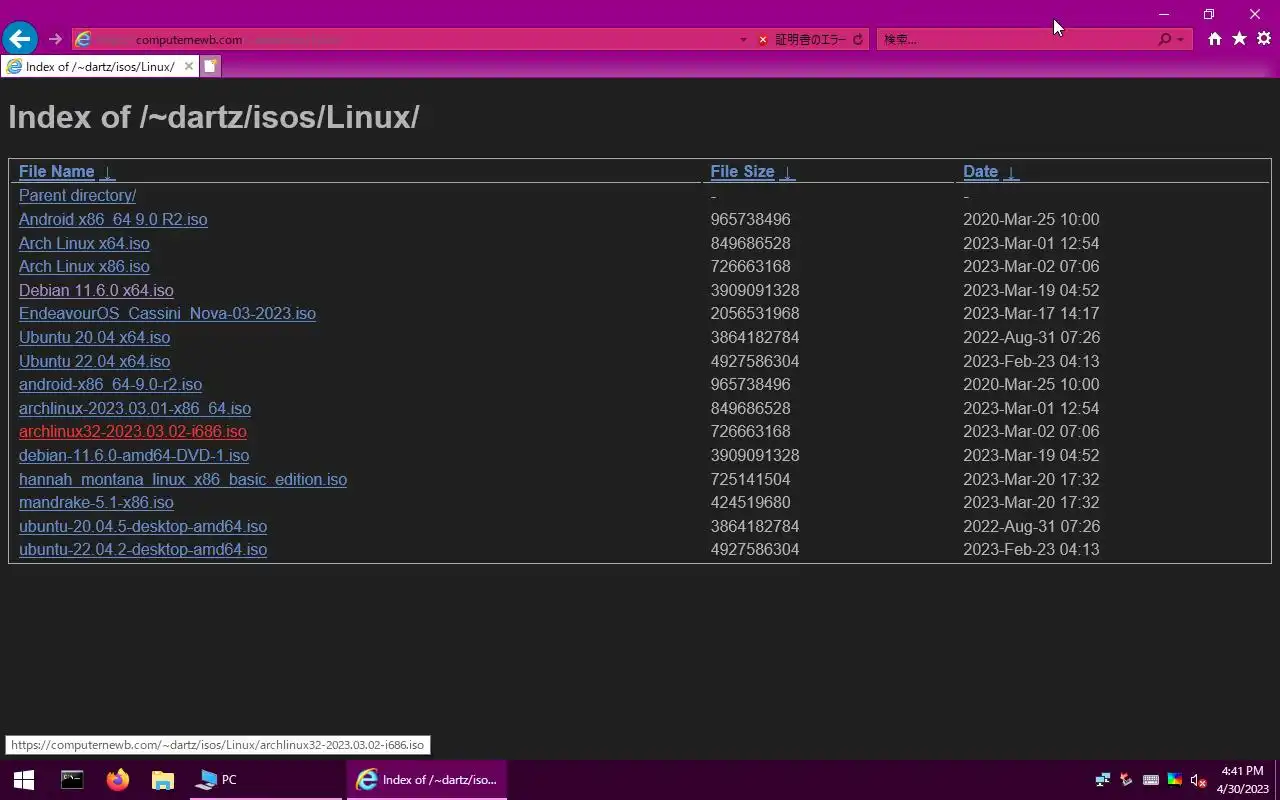The width and height of the screenshot is (1280, 800).
Task: Open the Tools gear icon
Action: pos(1264,39)
